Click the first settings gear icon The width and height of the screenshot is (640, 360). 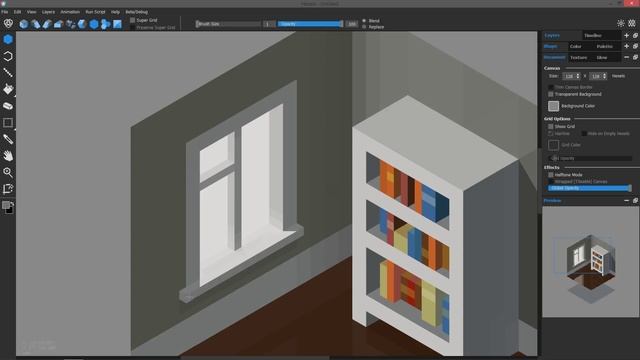(x=620, y=23)
